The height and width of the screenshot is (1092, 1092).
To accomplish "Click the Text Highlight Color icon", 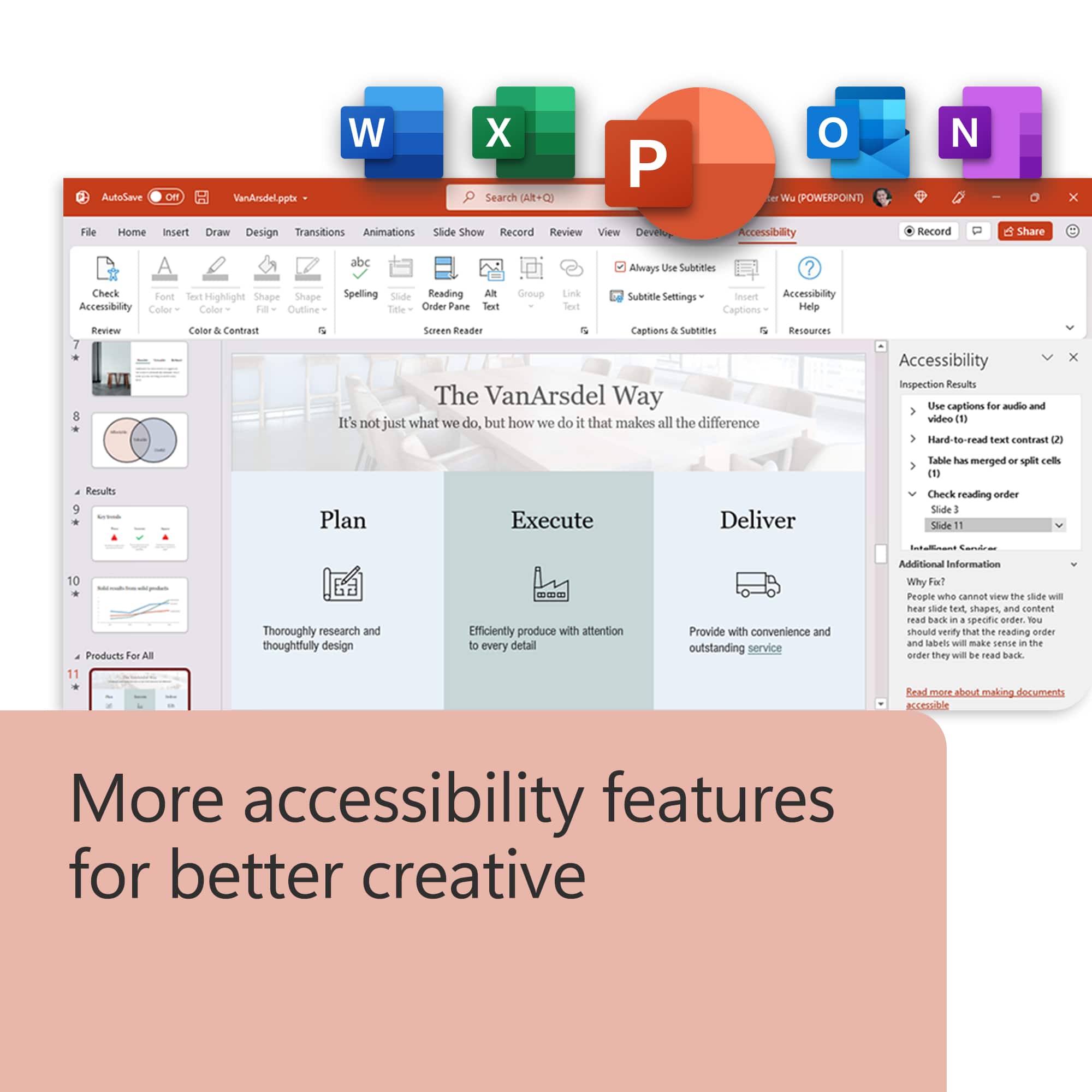I will click(x=215, y=271).
